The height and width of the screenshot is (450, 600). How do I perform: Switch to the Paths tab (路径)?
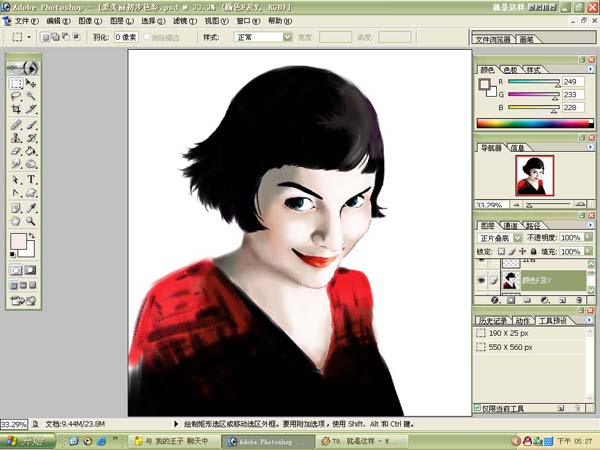point(533,225)
